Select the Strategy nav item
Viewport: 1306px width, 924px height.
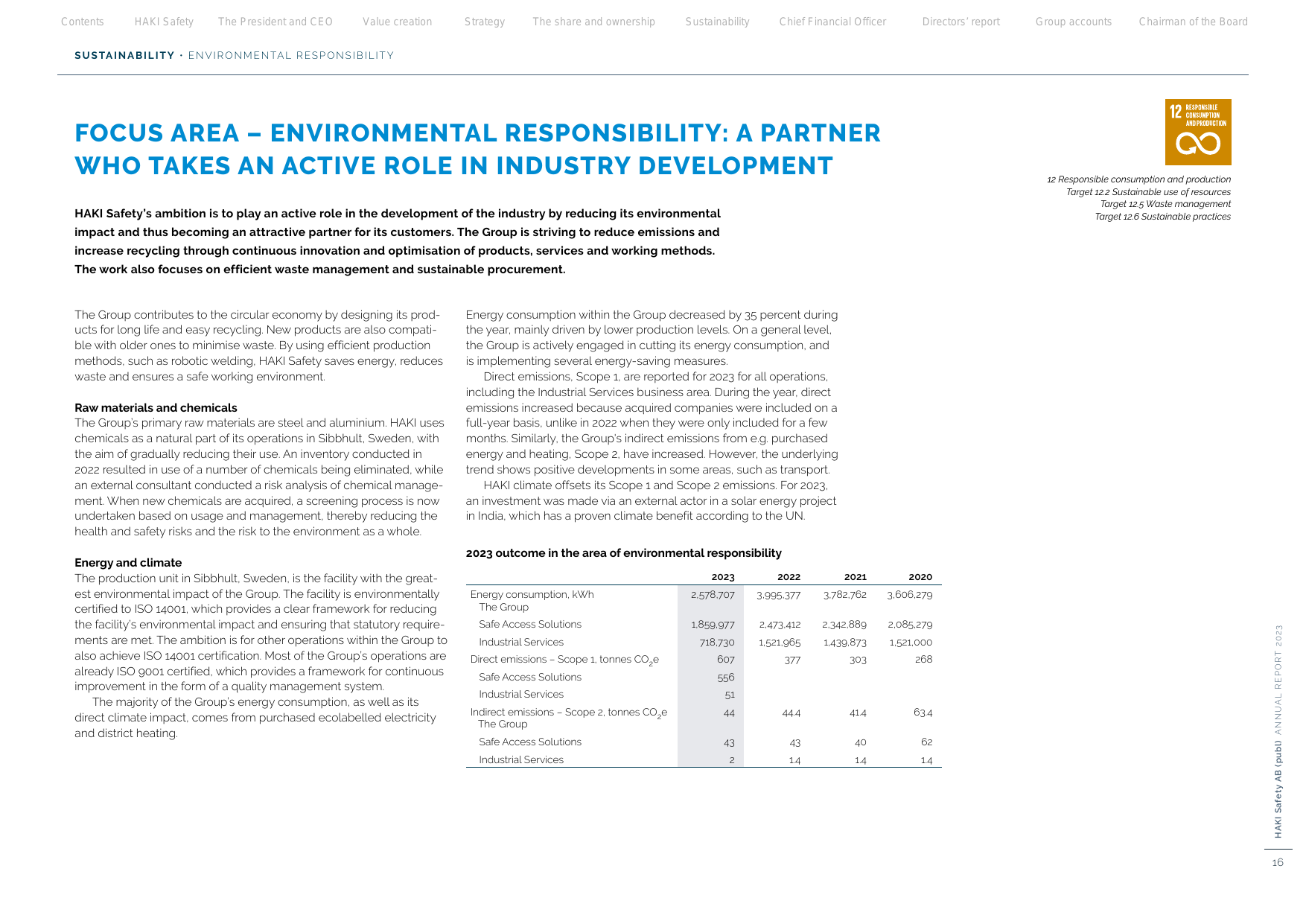[485, 22]
